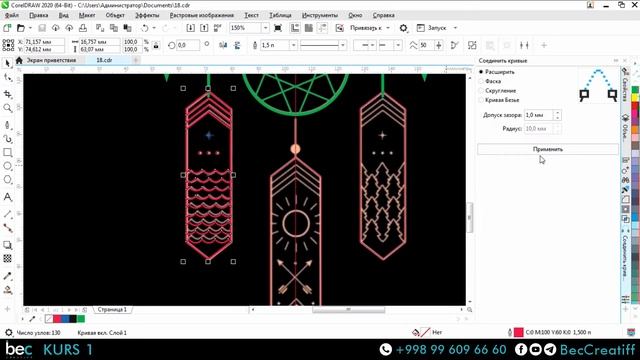Select the Freehand drawing tool
This screenshot has height=360, width=640.
point(7,125)
